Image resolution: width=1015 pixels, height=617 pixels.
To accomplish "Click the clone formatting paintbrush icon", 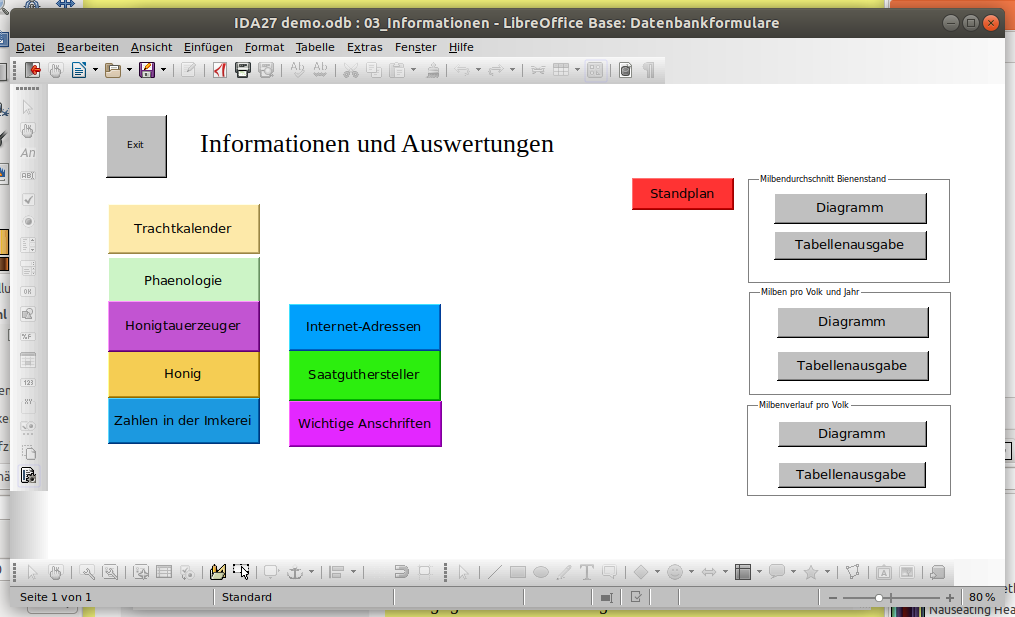I will coord(433,70).
